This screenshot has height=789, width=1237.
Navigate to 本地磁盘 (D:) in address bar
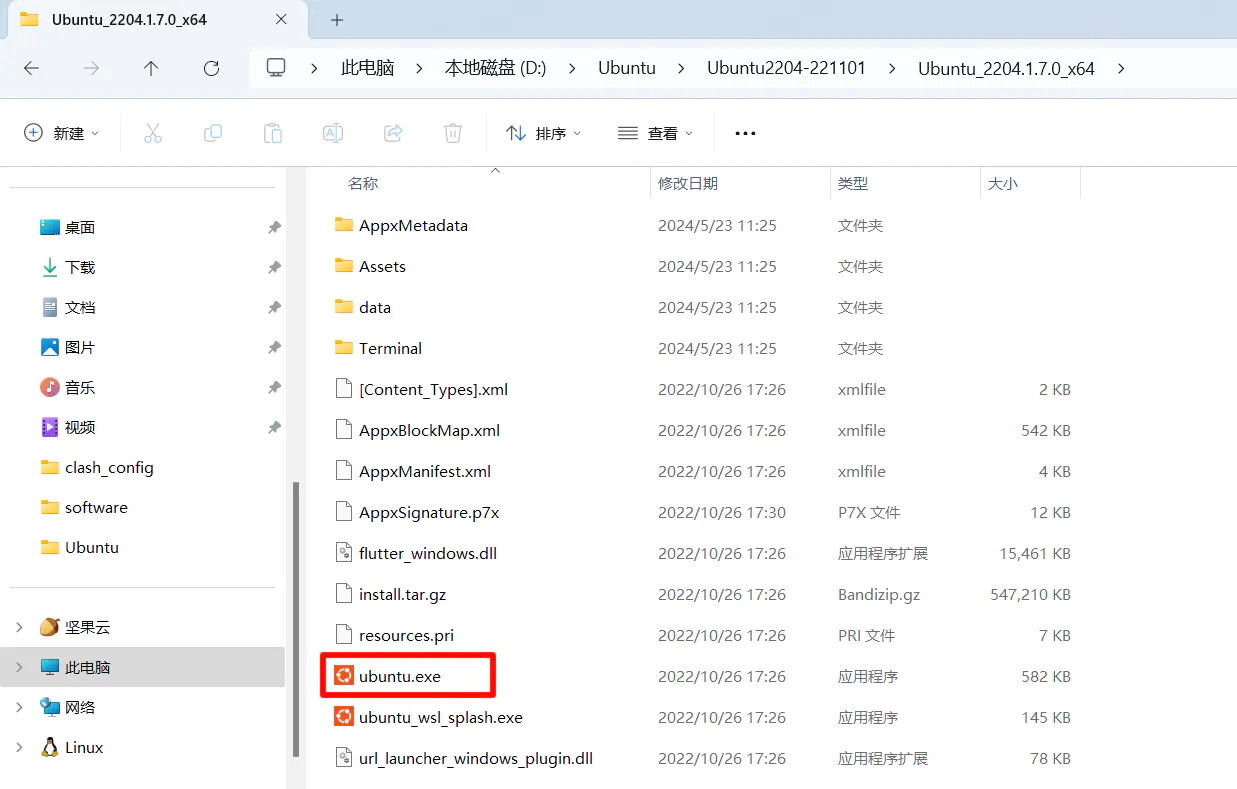click(x=495, y=68)
